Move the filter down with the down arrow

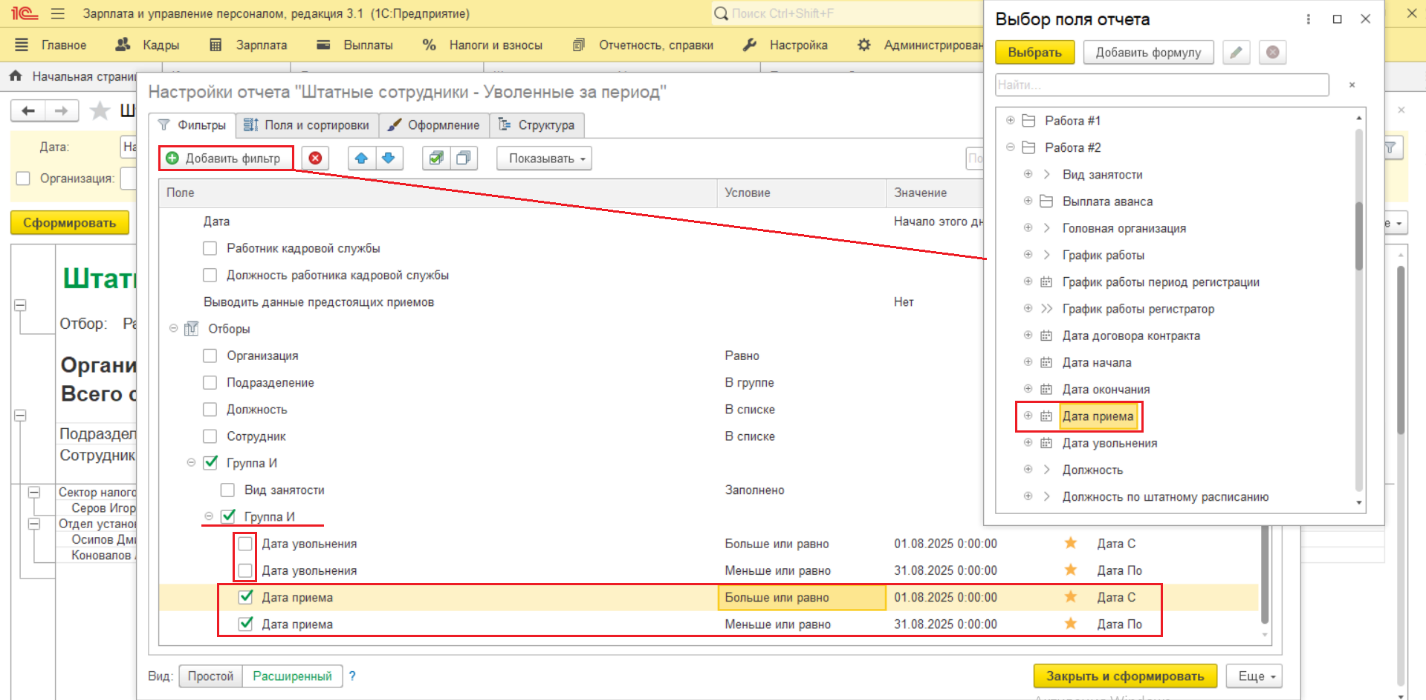pyautogui.click(x=387, y=158)
